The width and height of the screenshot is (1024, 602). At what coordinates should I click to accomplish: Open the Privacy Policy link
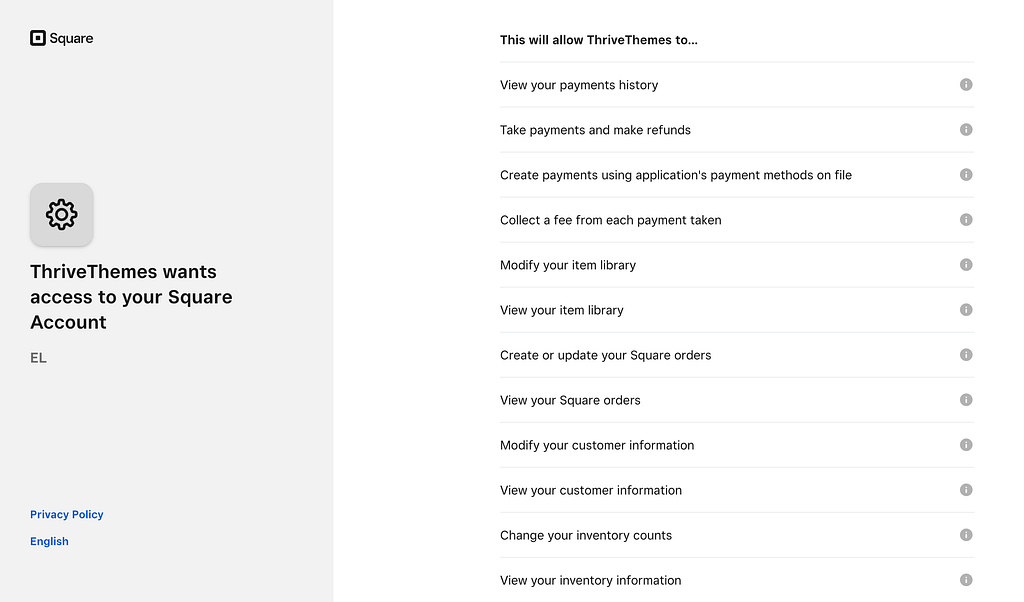point(67,515)
